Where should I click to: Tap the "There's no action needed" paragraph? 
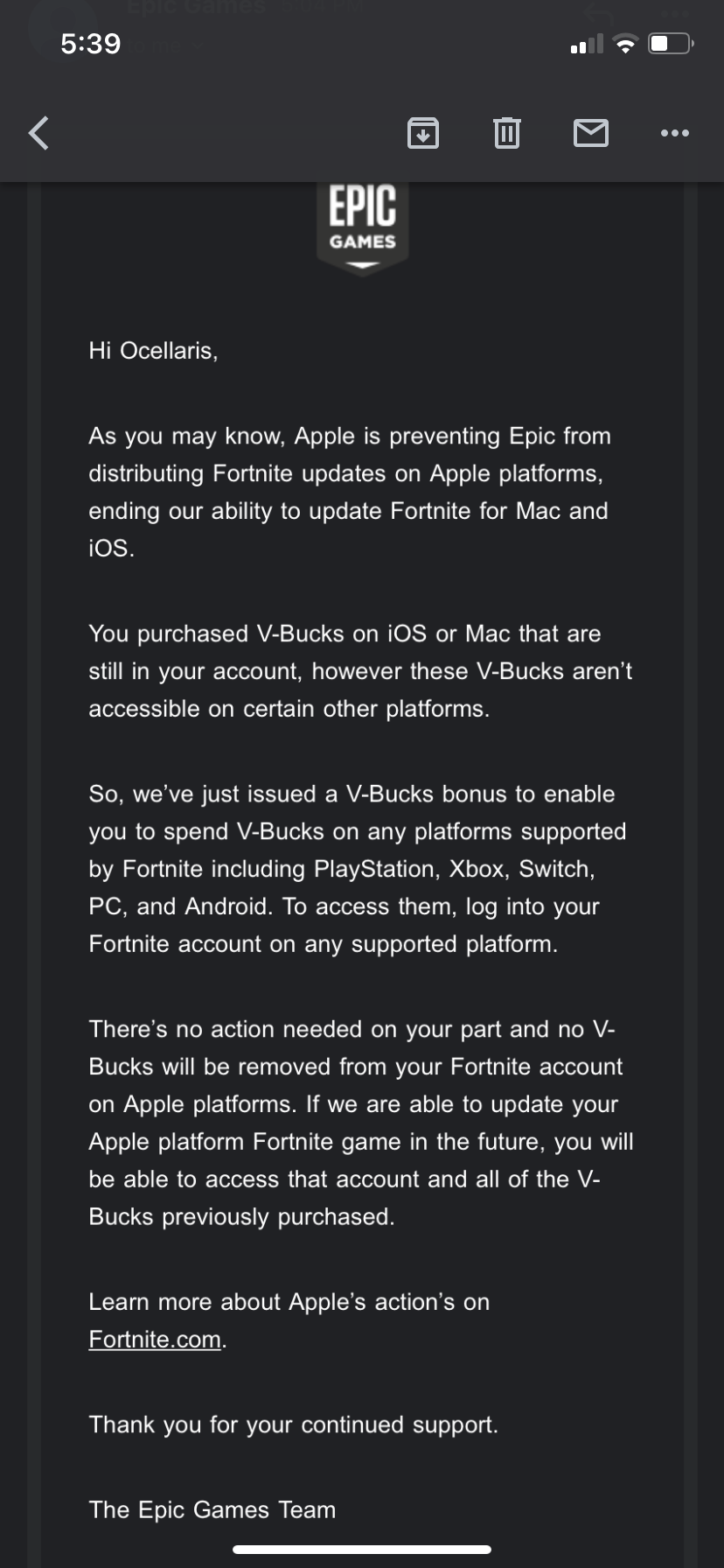coord(360,1123)
